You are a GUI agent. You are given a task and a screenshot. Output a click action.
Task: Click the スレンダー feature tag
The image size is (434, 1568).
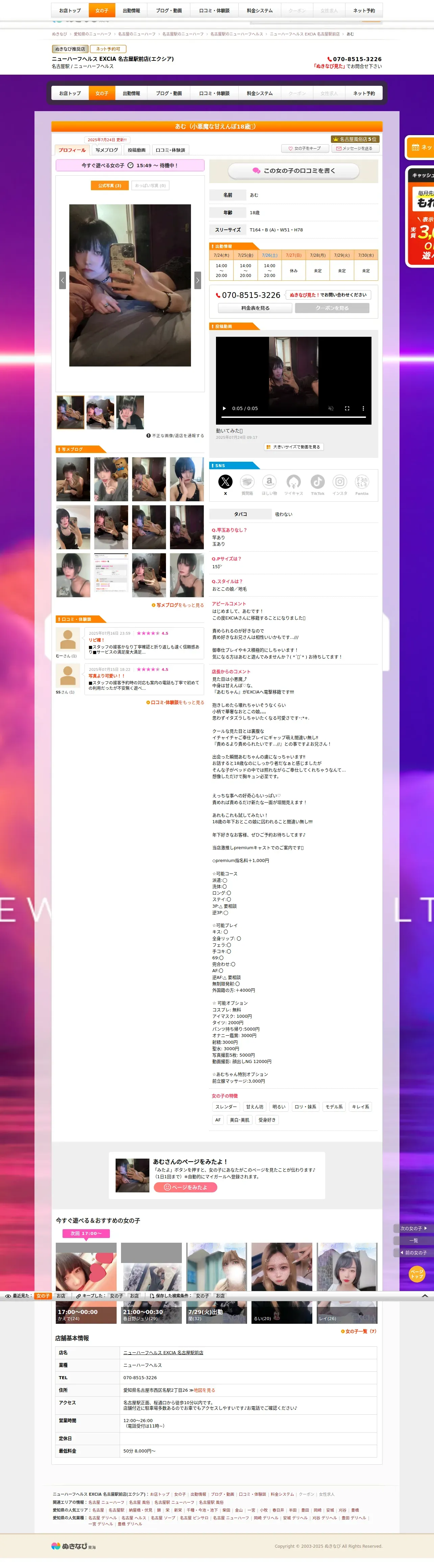click(x=226, y=1107)
